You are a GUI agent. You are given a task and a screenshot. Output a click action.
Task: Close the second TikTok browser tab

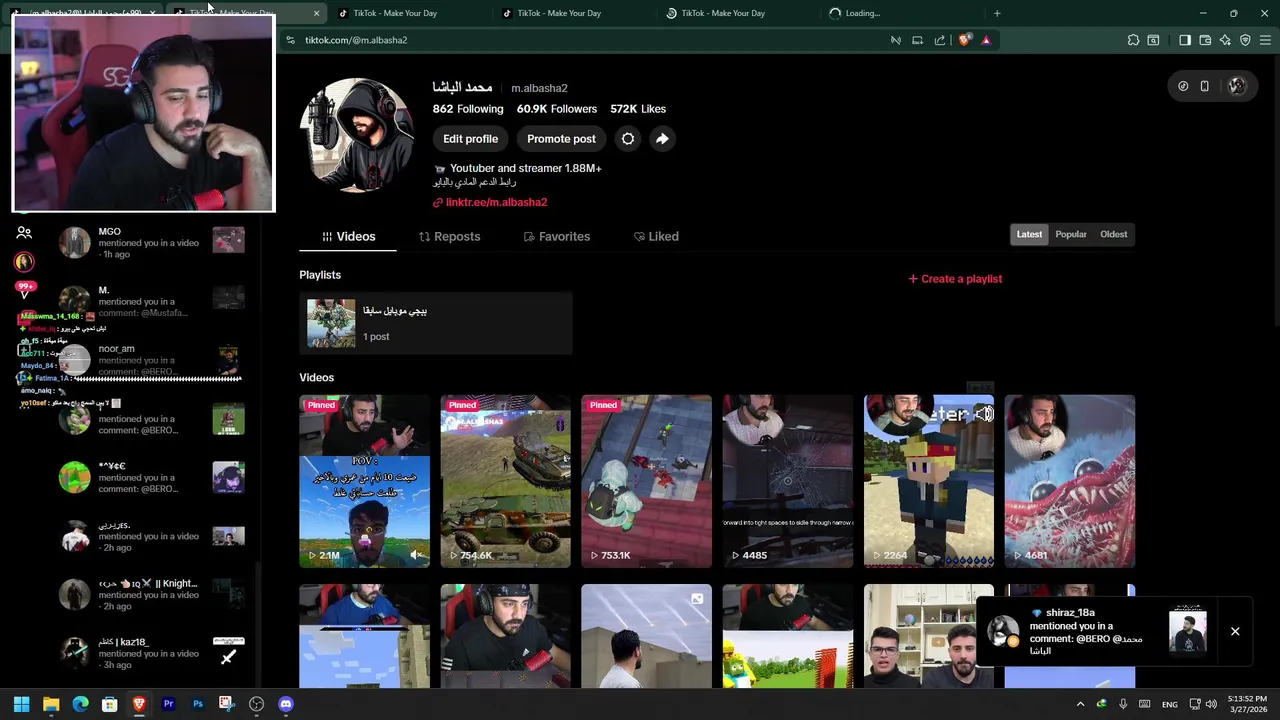[317, 13]
